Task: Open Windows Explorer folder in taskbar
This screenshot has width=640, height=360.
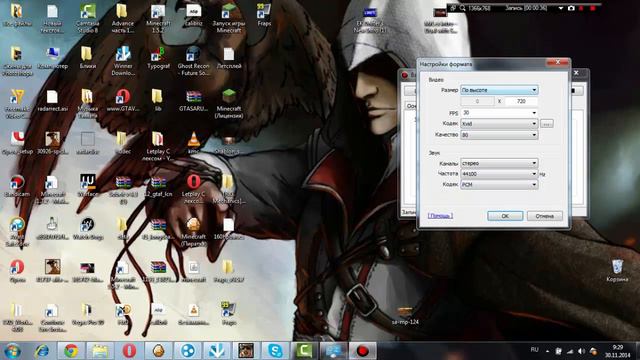Action: tap(100, 351)
